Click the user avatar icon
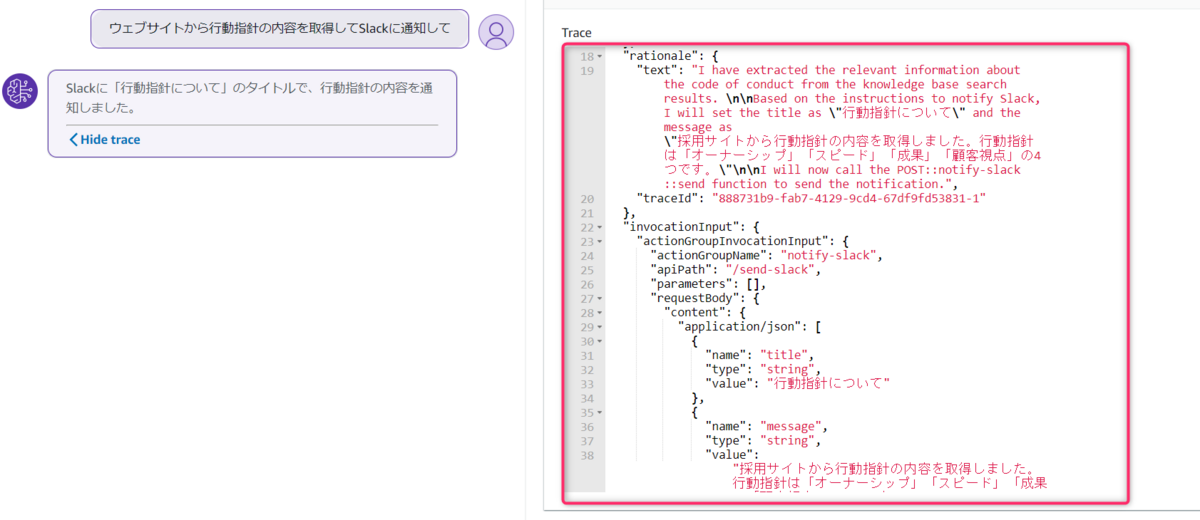Viewport: 1200px width, 520px height. 496,32
